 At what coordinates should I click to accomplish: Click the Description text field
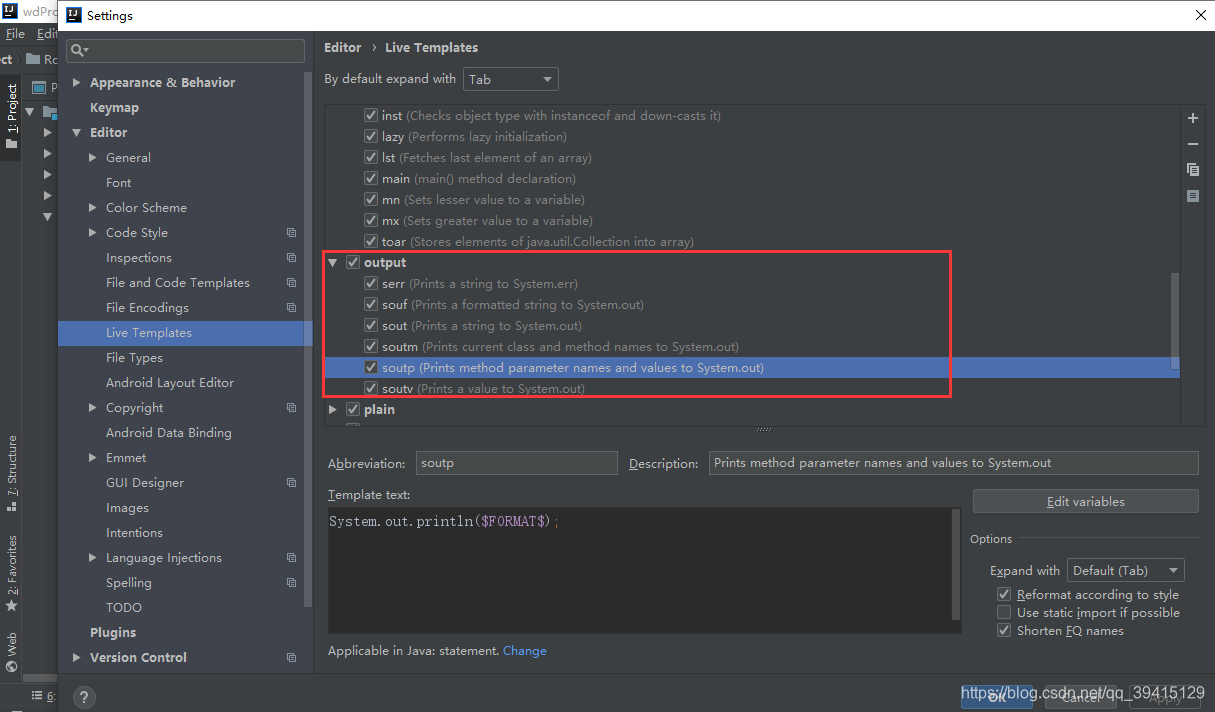[953, 463]
